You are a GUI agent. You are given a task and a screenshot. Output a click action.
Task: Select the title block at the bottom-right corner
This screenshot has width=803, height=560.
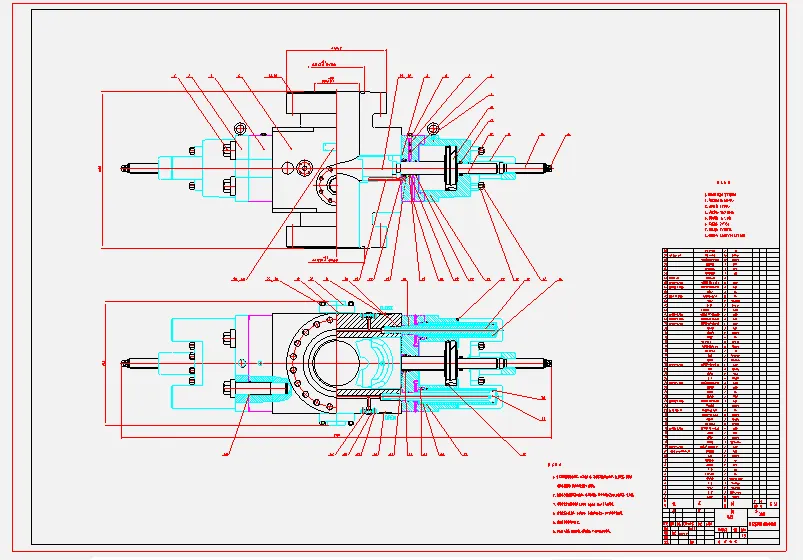point(721,526)
